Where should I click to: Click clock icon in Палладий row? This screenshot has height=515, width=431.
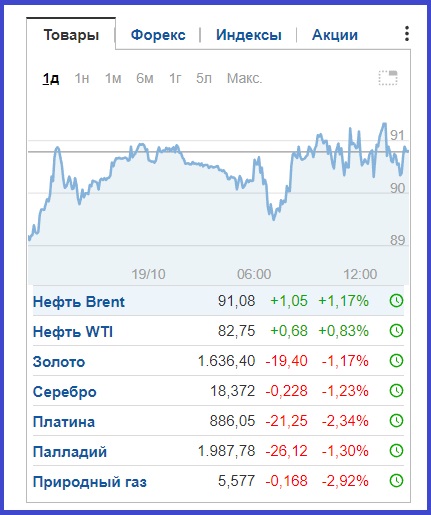pyautogui.click(x=396, y=451)
